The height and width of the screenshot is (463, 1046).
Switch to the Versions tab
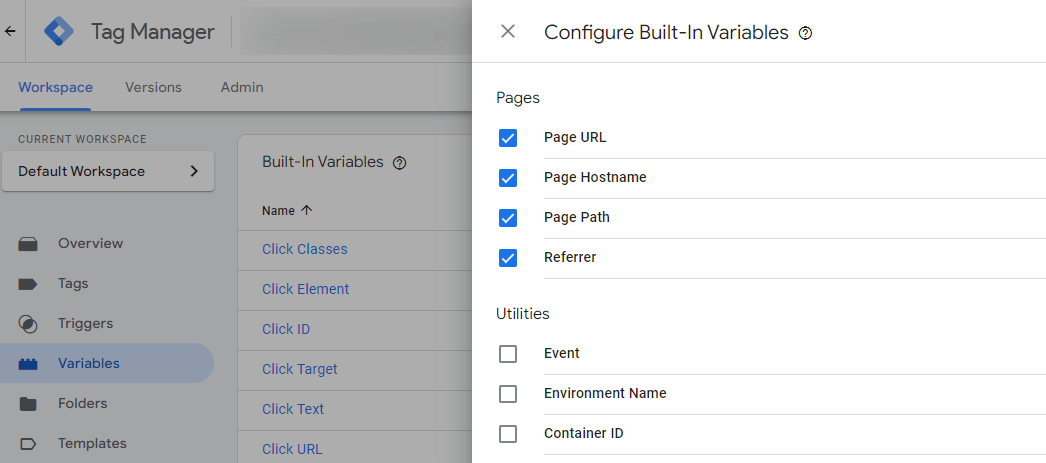(153, 87)
